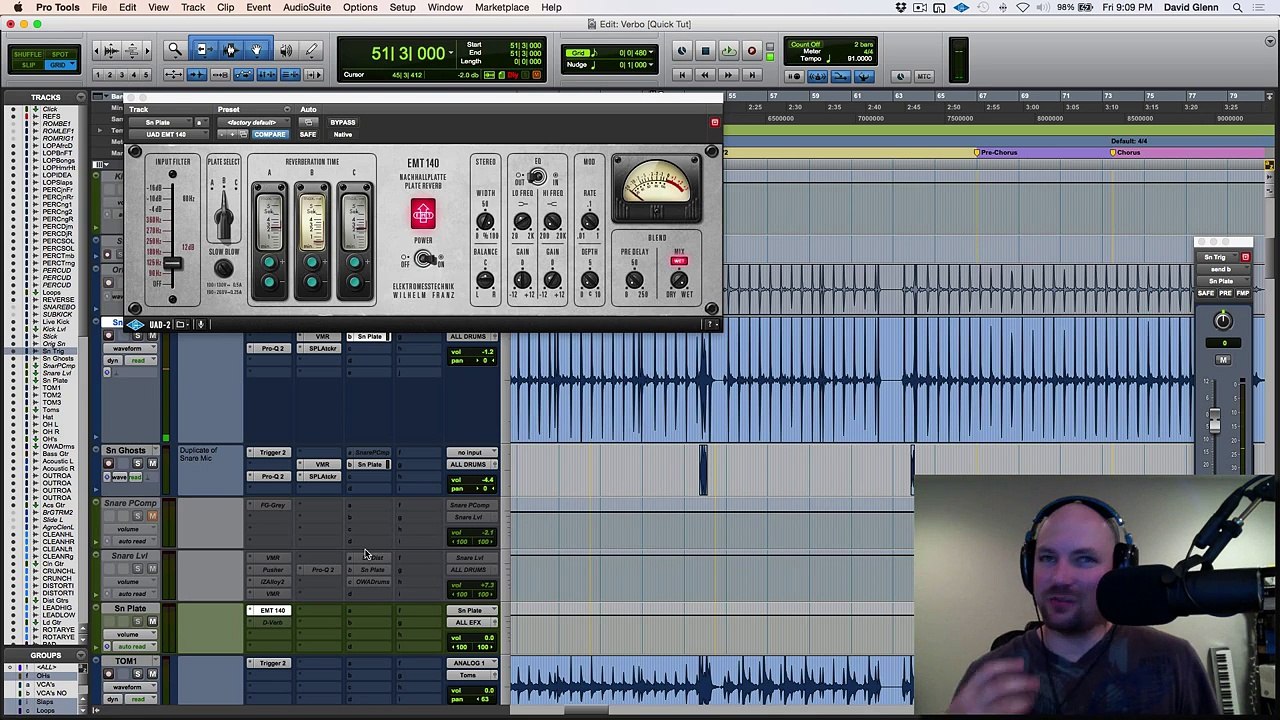Enable Grid edit mode
The height and width of the screenshot is (720, 1280).
[61, 65]
